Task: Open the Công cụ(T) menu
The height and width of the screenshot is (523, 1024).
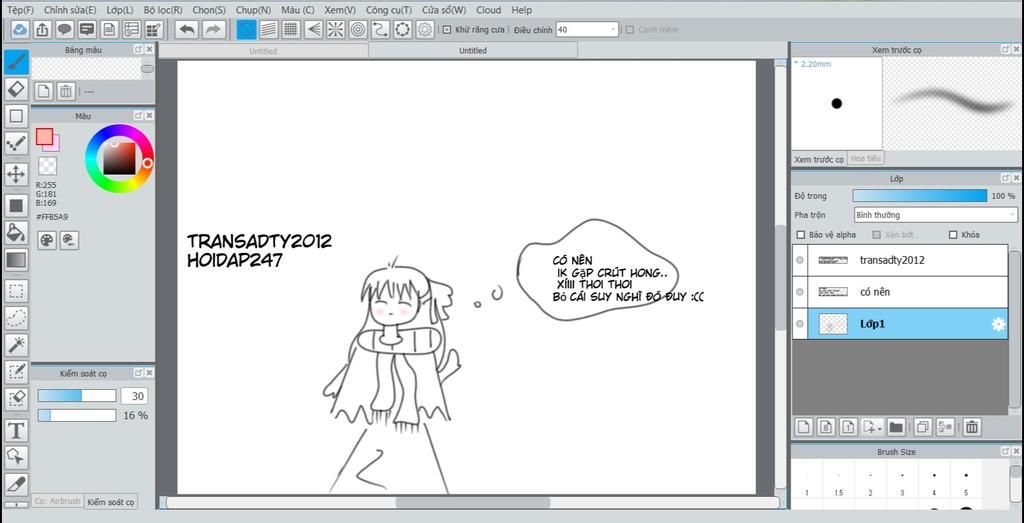Action: (x=389, y=10)
